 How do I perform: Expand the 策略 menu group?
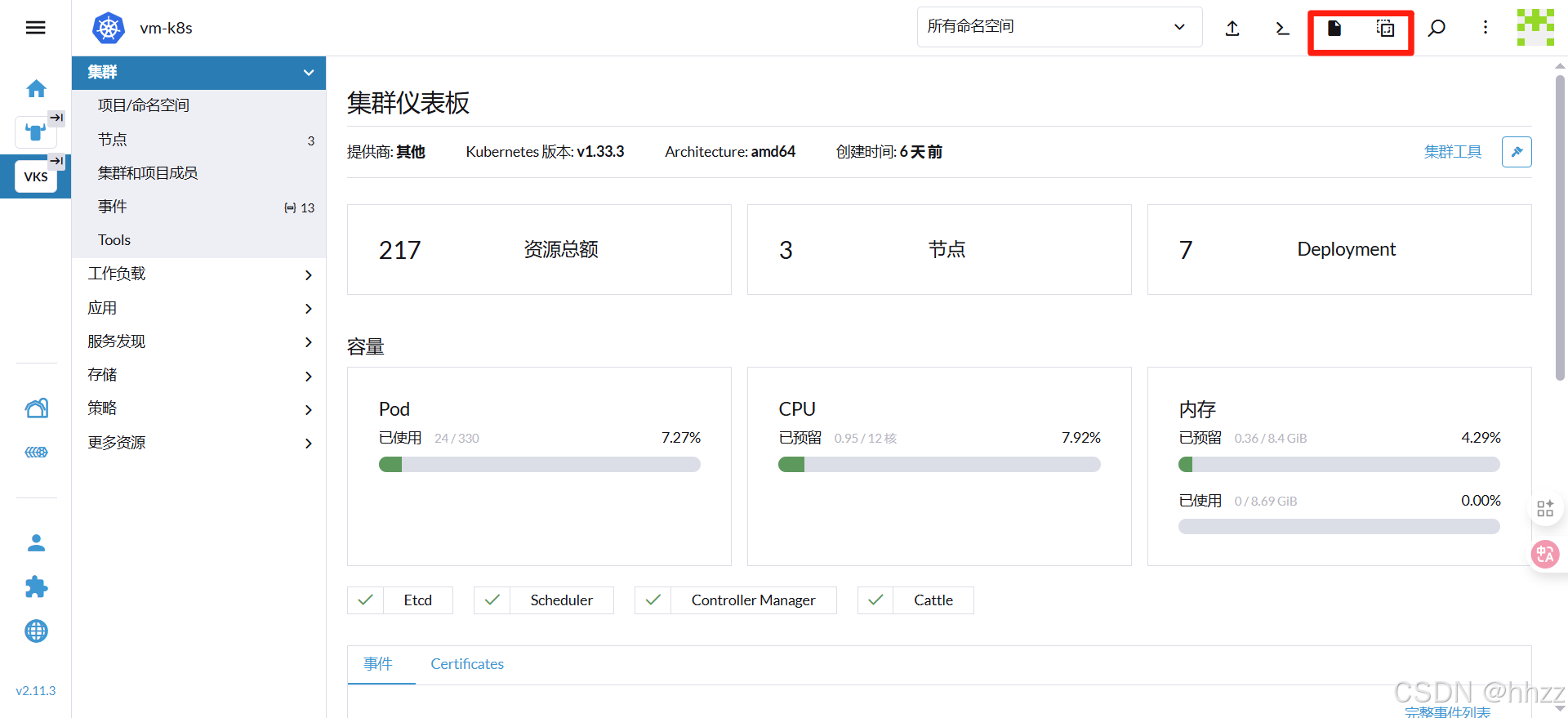(x=198, y=408)
